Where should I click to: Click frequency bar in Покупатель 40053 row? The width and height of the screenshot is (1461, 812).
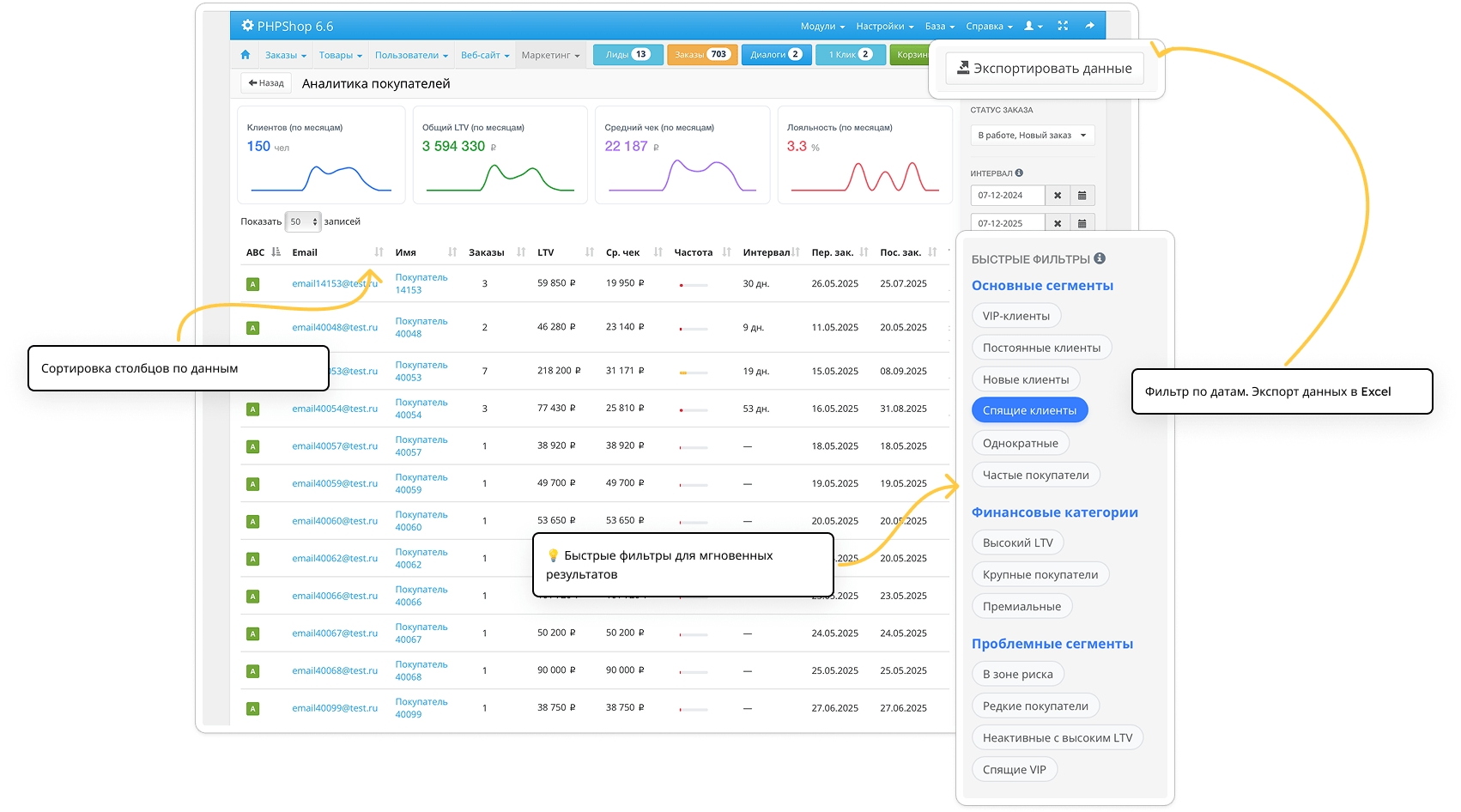click(x=693, y=373)
